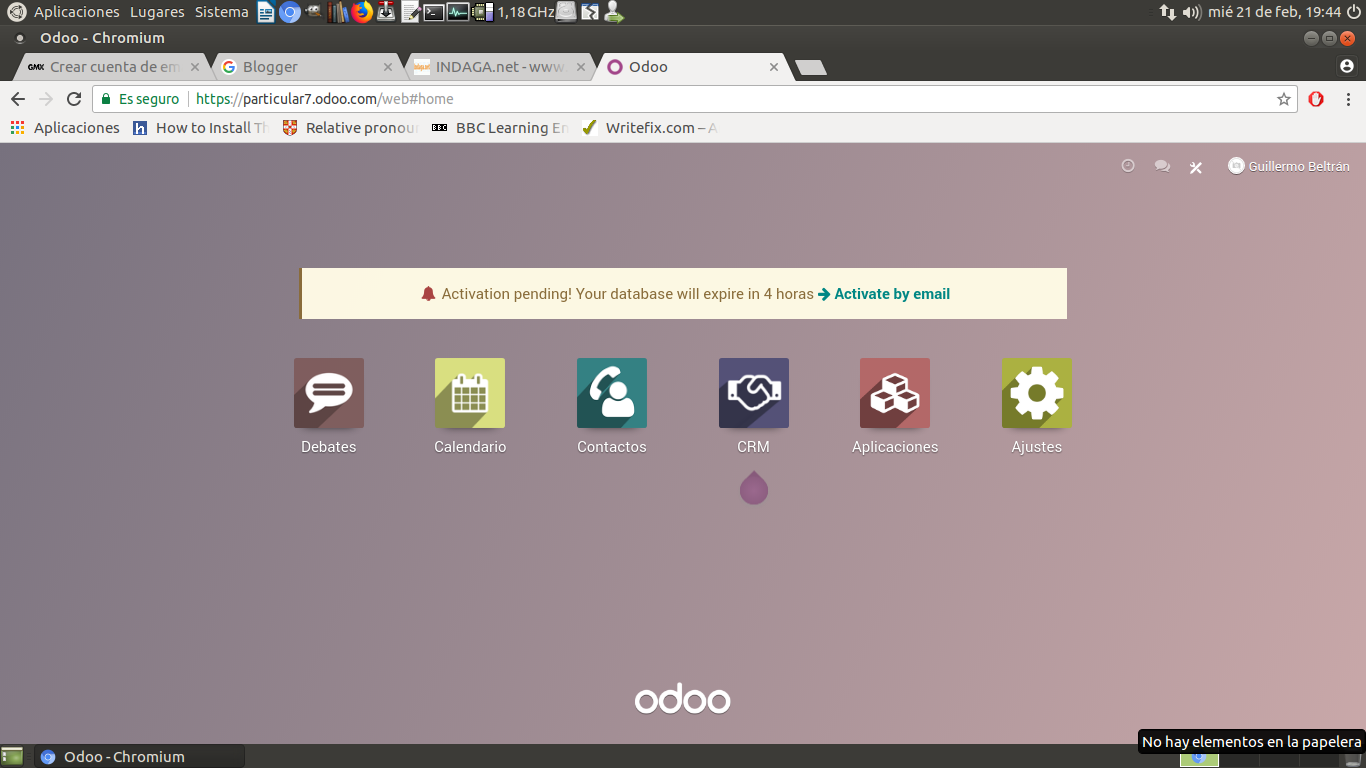Open the How to Install bookmark

pyautogui.click(x=201, y=128)
